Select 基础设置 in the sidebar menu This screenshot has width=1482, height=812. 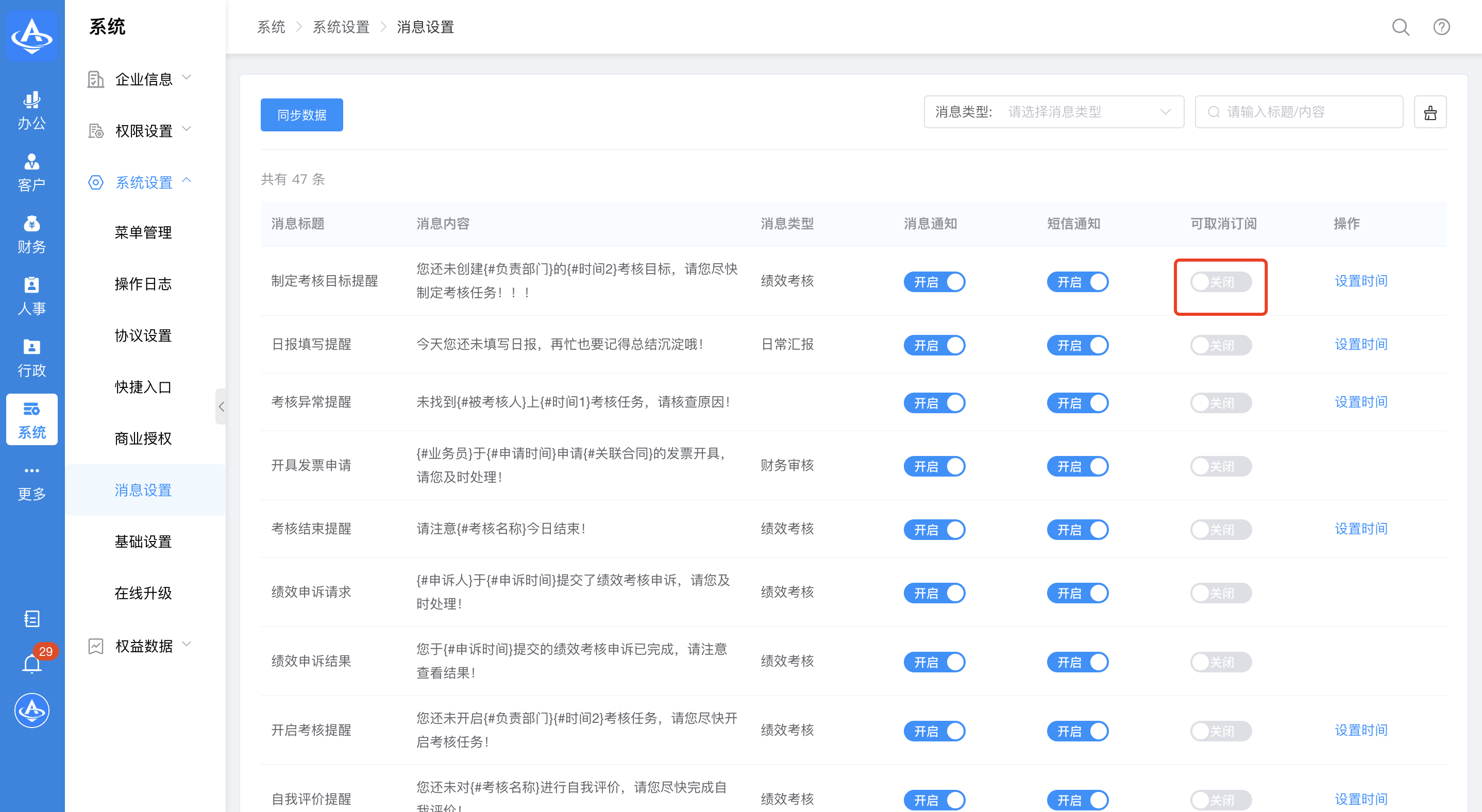click(143, 541)
